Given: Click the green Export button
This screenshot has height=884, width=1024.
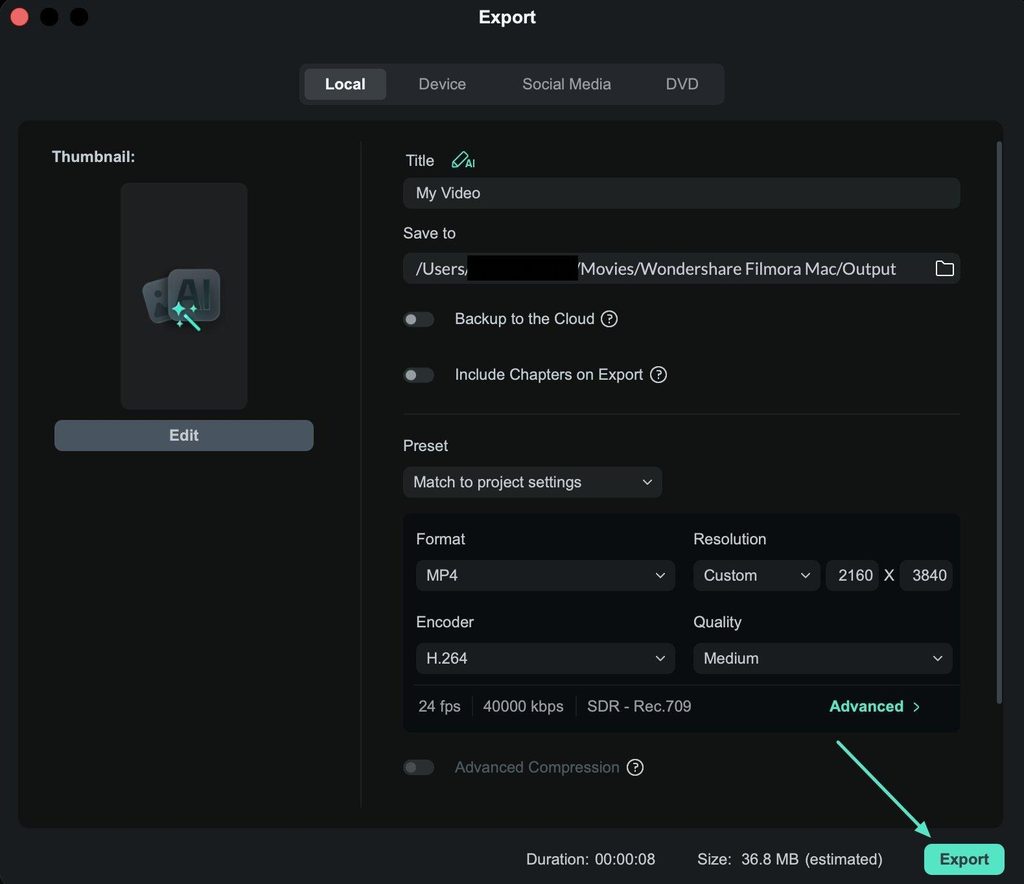Looking at the screenshot, I should [964, 859].
